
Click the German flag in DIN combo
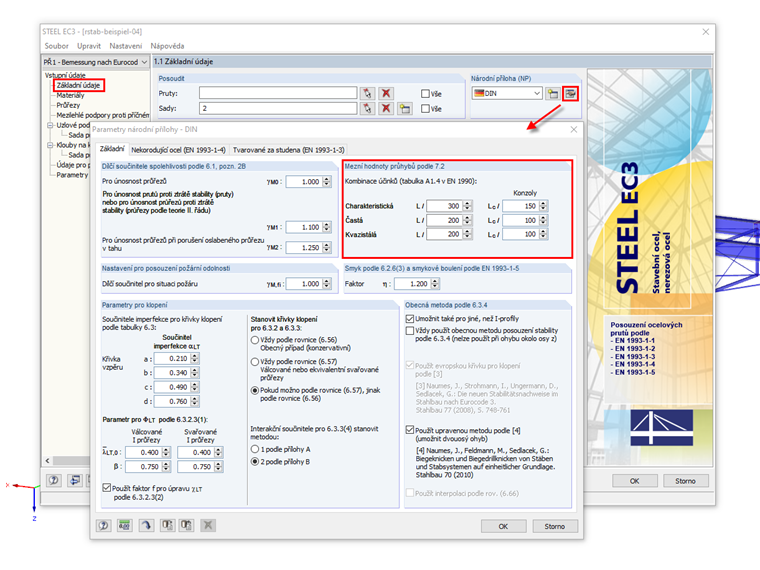coord(479,94)
